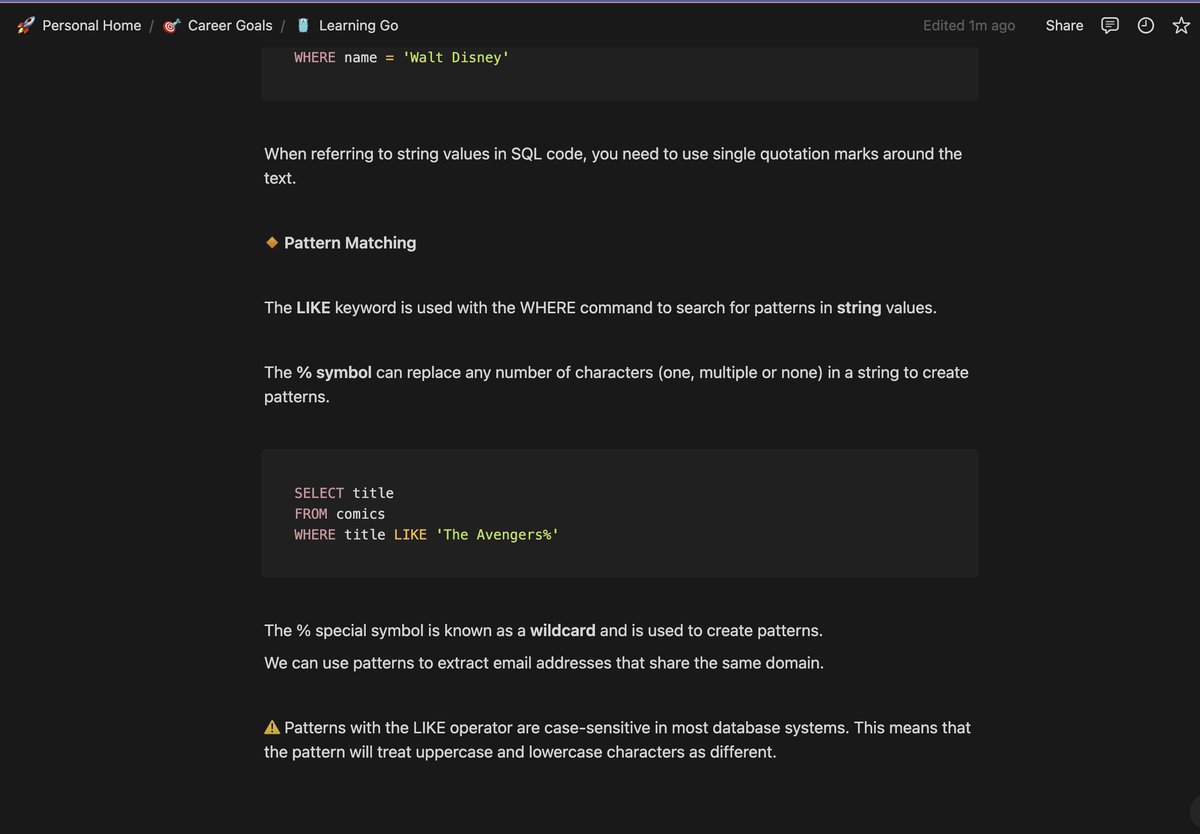The width and height of the screenshot is (1200, 834).
Task: Click the 'Edited 1m ago' label
Action: [968, 25]
